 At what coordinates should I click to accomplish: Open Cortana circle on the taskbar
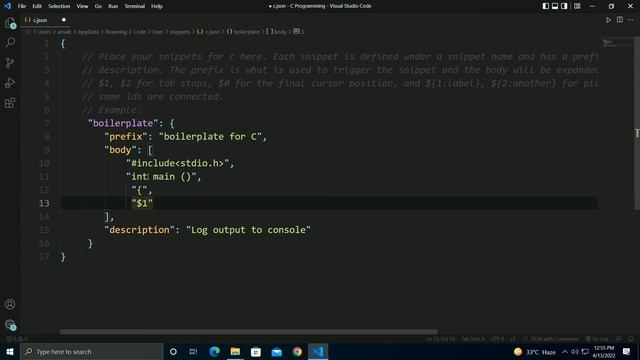173,352
